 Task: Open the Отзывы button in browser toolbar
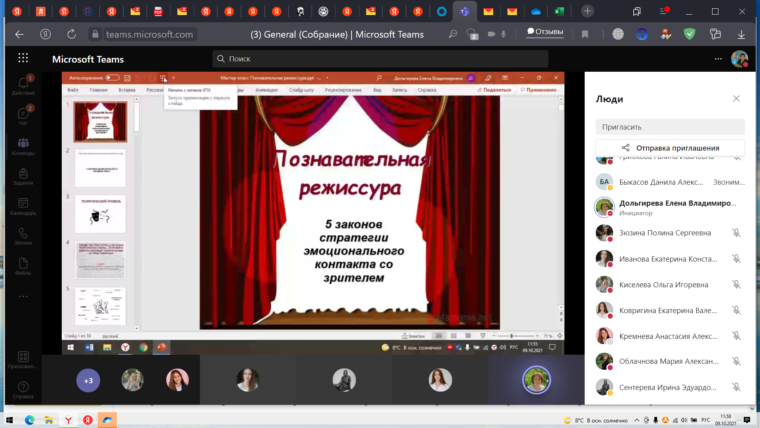pyautogui.click(x=542, y=33)
